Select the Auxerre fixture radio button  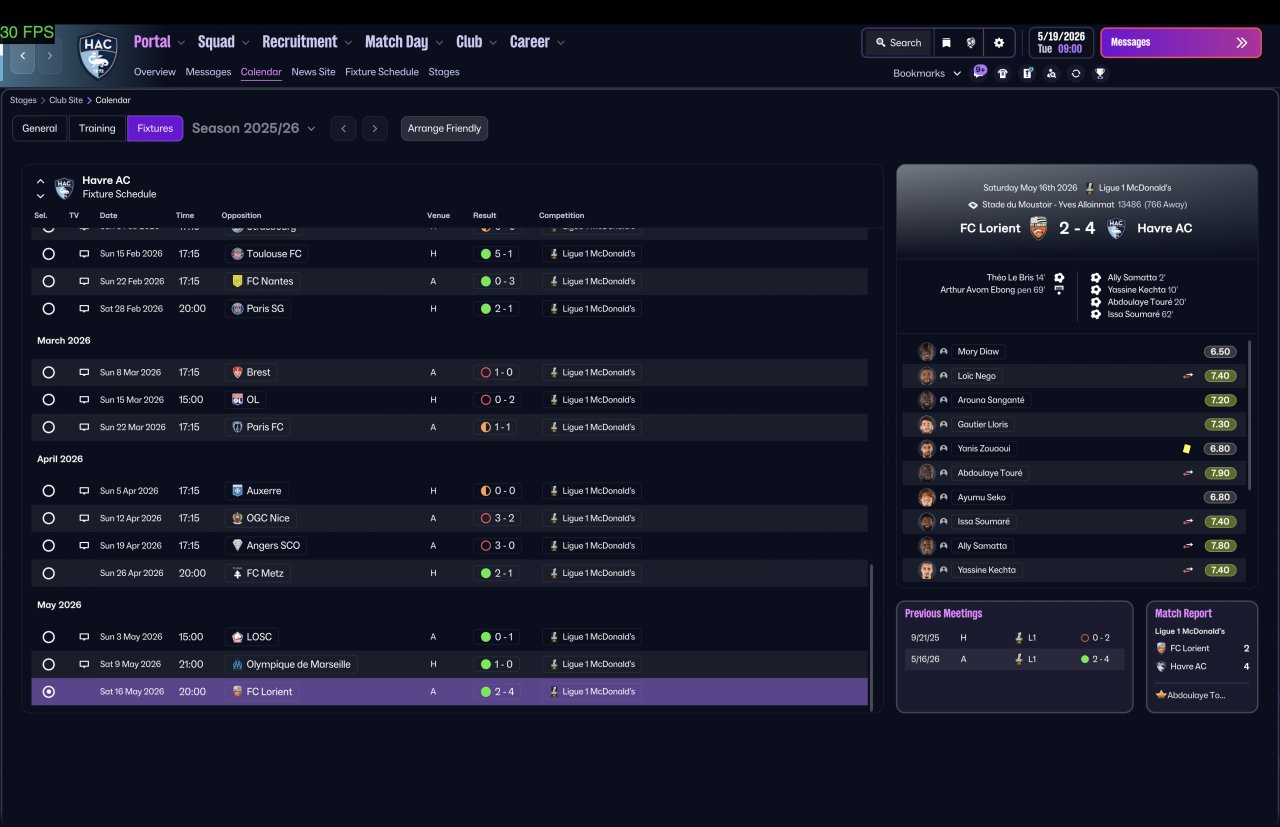48,491
